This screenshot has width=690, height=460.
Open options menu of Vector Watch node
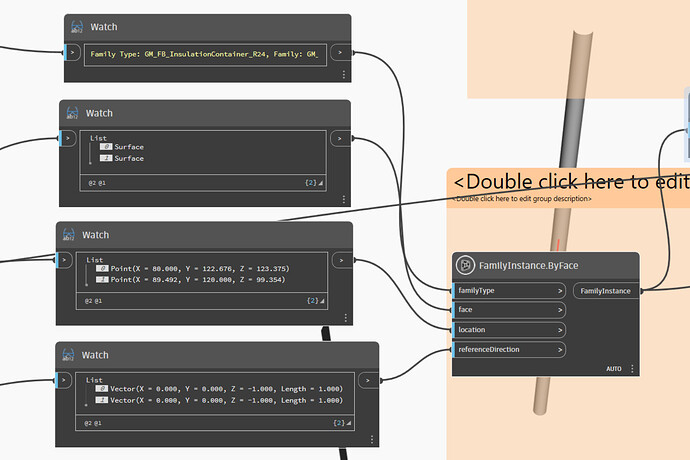coord(372,439)
